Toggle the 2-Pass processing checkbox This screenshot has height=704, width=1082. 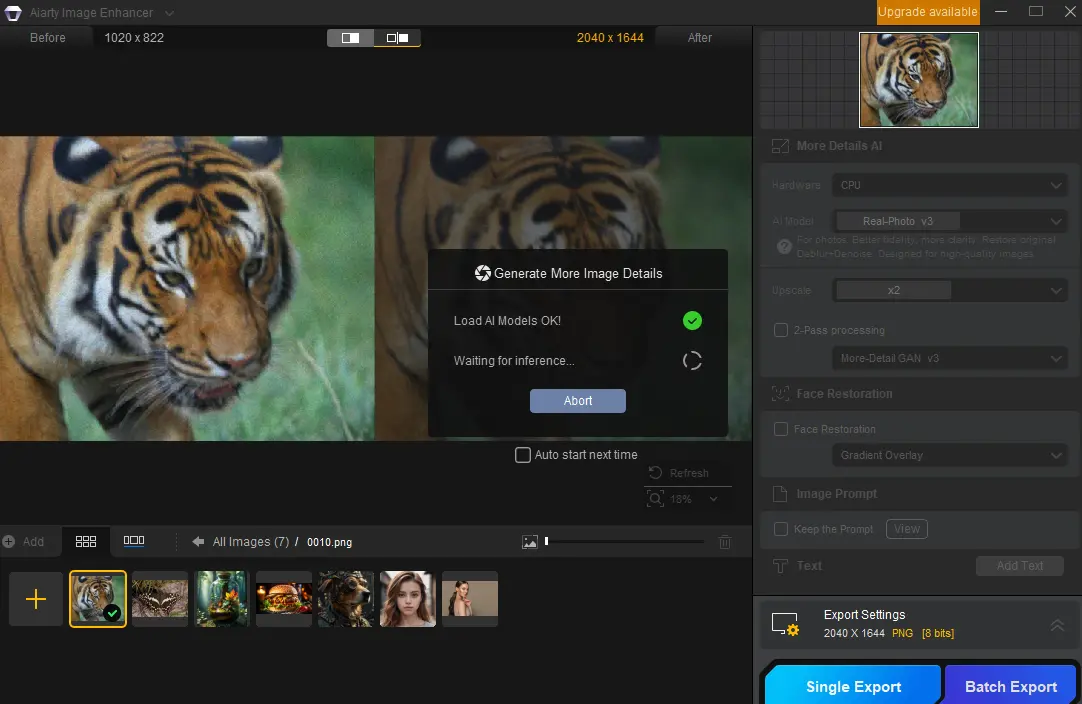(781, 330)
